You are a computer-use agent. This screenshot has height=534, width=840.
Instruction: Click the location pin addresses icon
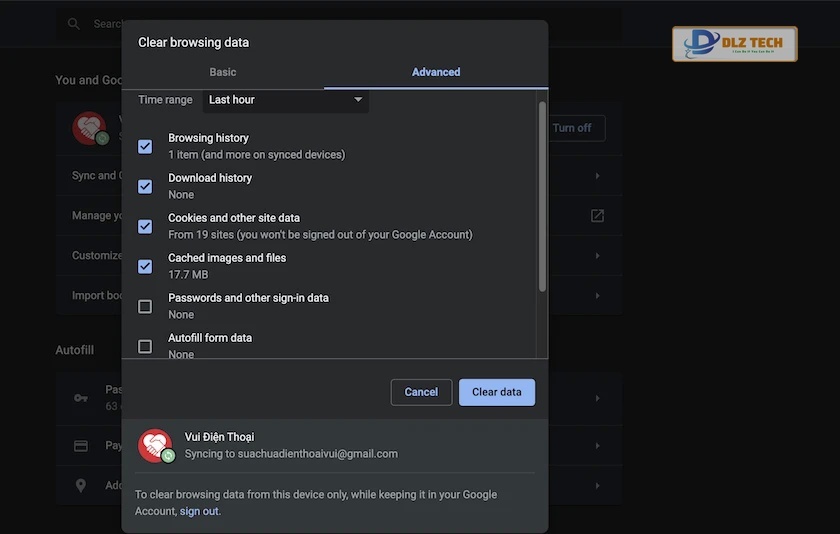click(81, 485)
